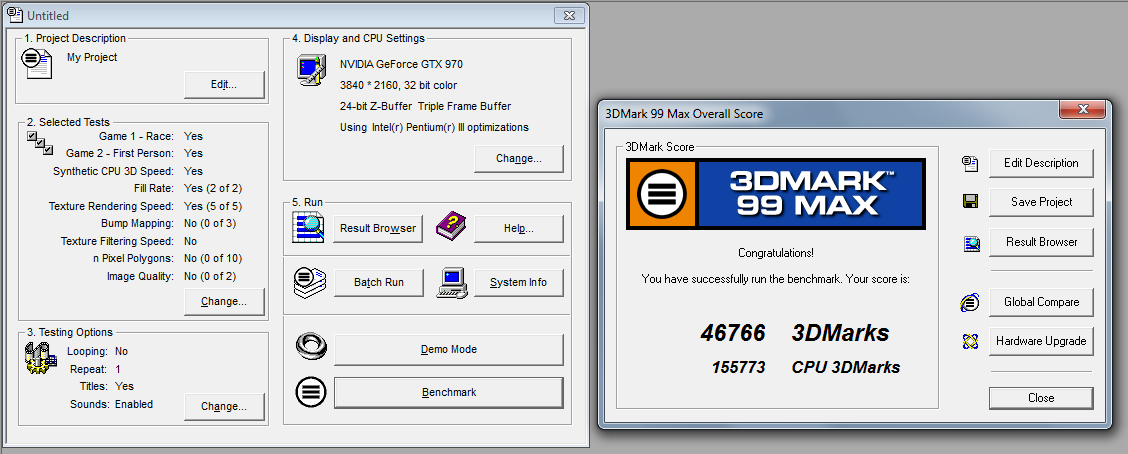Screen dimensions: 1128x454
Task: Click the Texture Rendering Speed row
Action: [x=145, y=206]
